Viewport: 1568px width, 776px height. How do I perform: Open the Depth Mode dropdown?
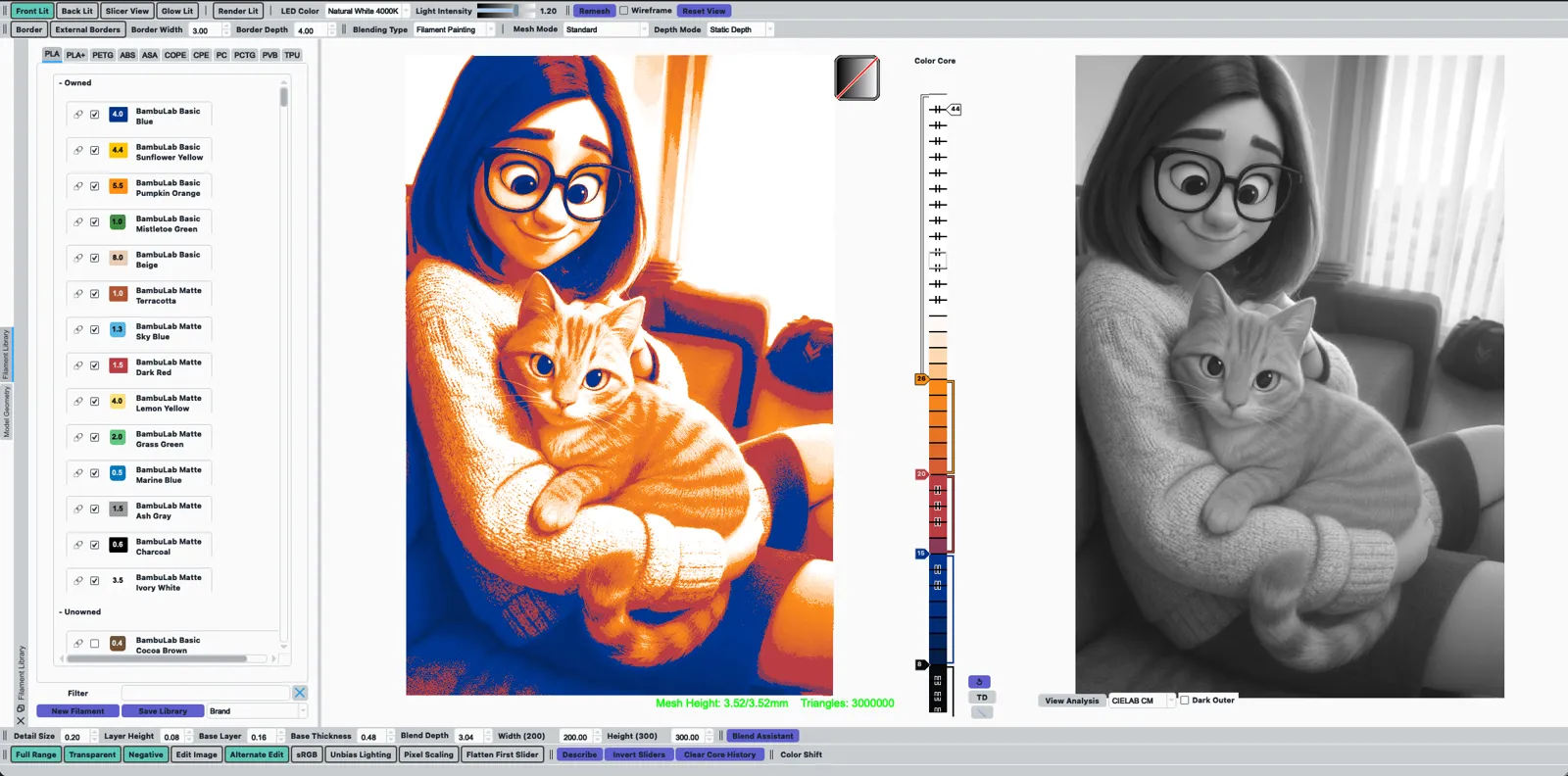(x=740, y=29)
